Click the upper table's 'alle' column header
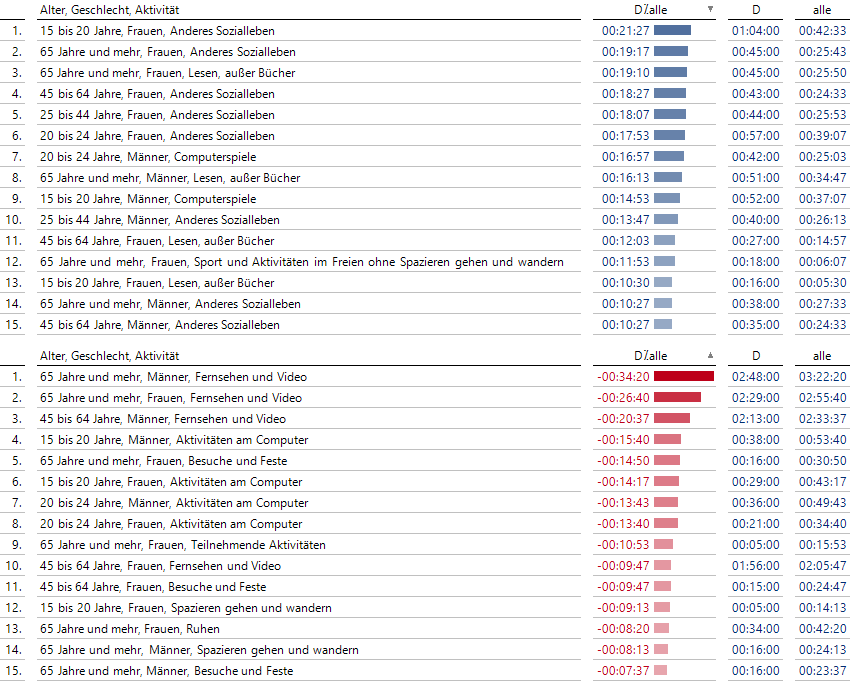 [x=821, y=9]
